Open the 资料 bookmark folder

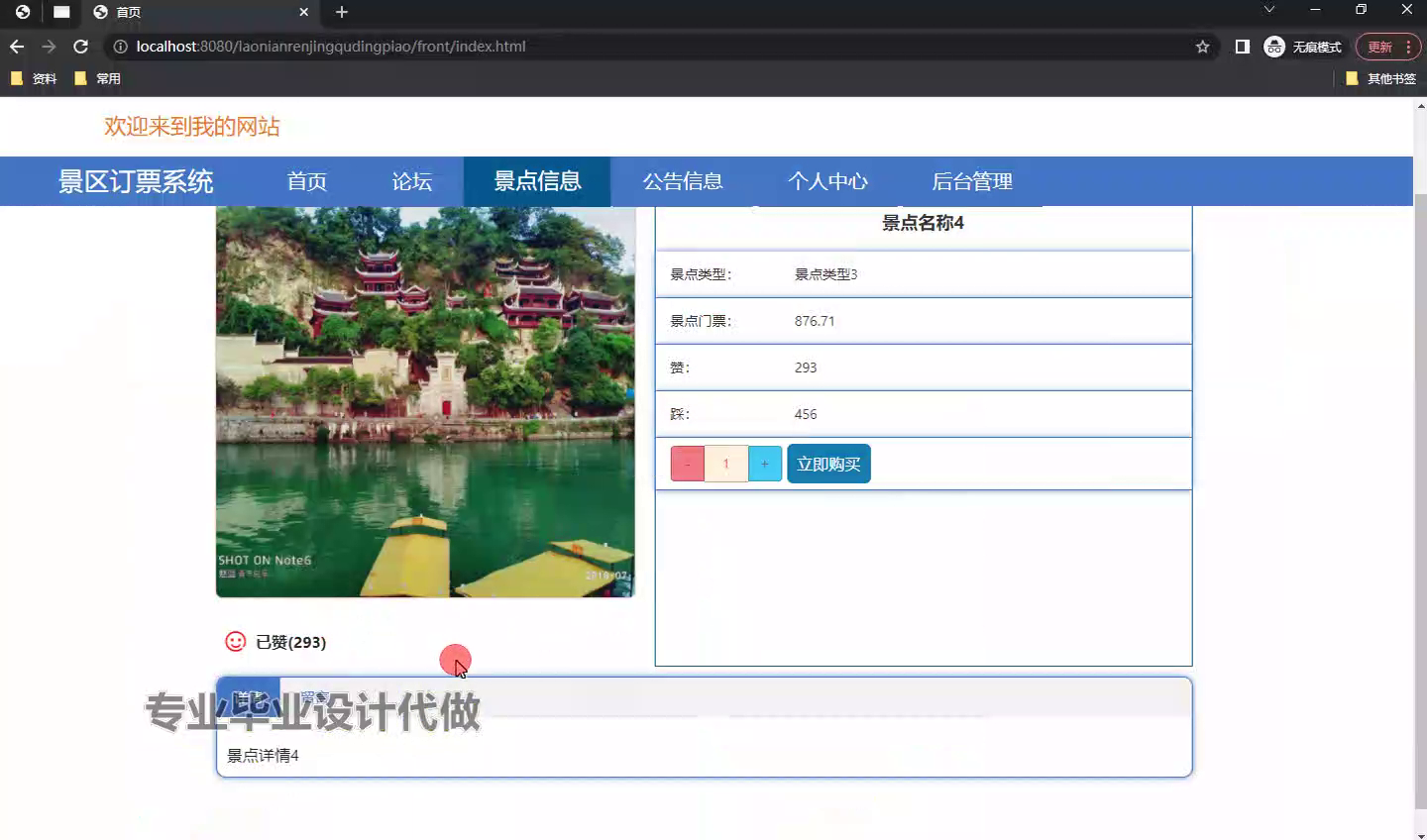click(x=34, y=78)
